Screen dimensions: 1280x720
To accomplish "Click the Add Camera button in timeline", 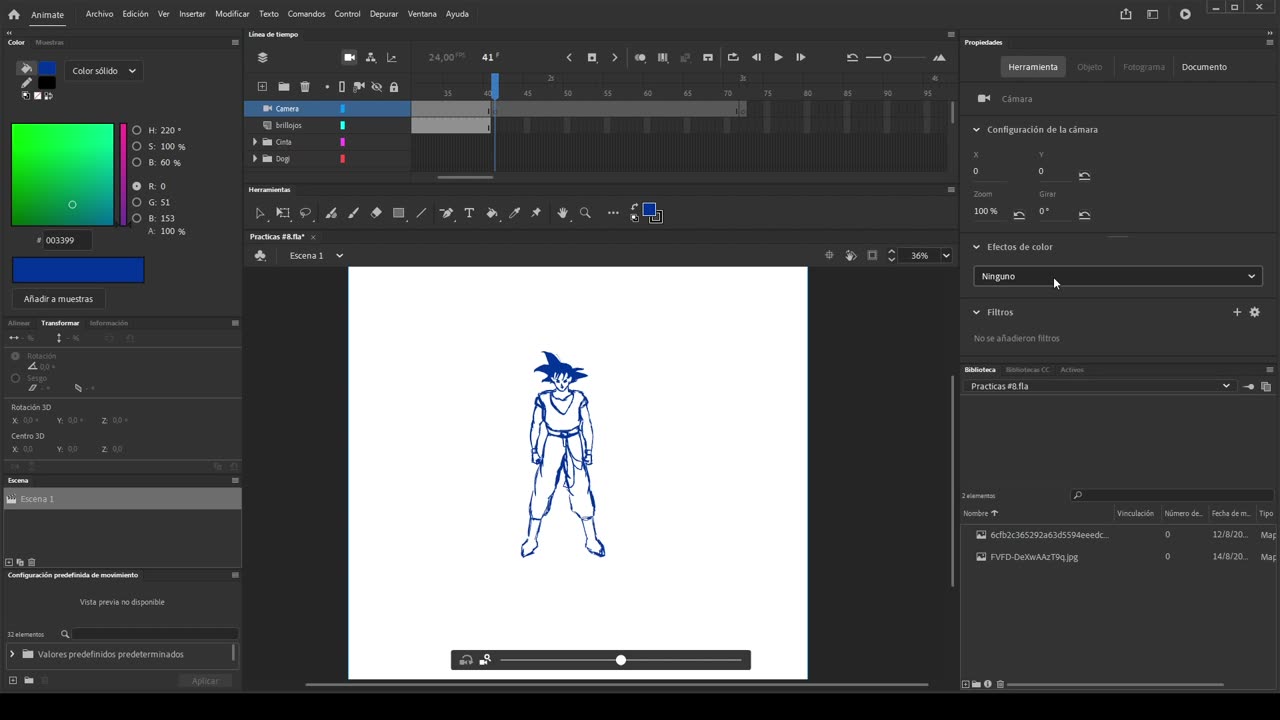I will coord(349,57).
